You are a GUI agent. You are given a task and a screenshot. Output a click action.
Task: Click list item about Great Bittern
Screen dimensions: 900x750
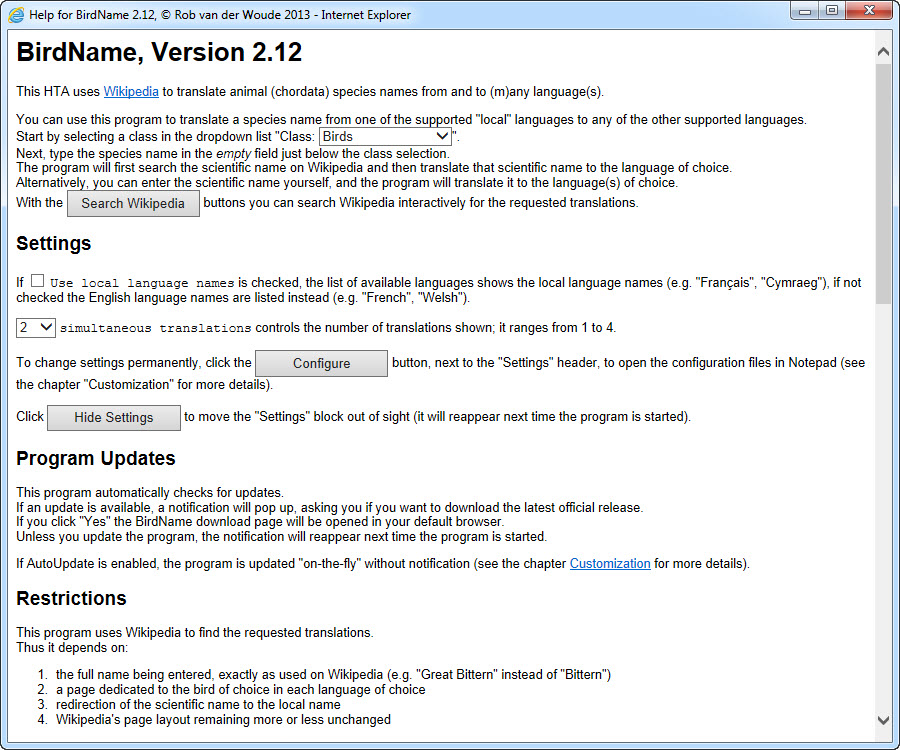333,674
